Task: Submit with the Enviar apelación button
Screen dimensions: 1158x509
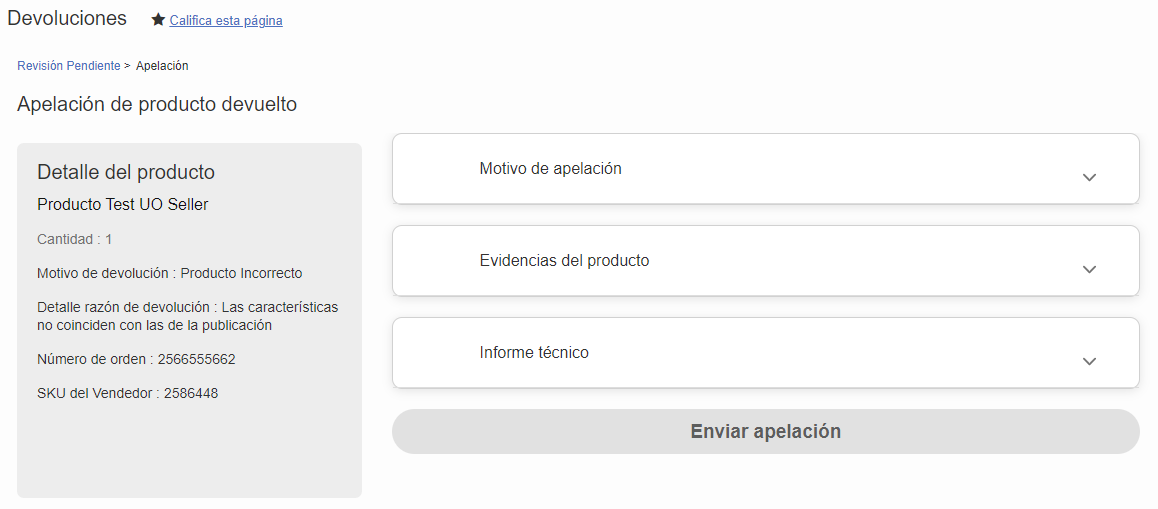Action: click(766, 431)
